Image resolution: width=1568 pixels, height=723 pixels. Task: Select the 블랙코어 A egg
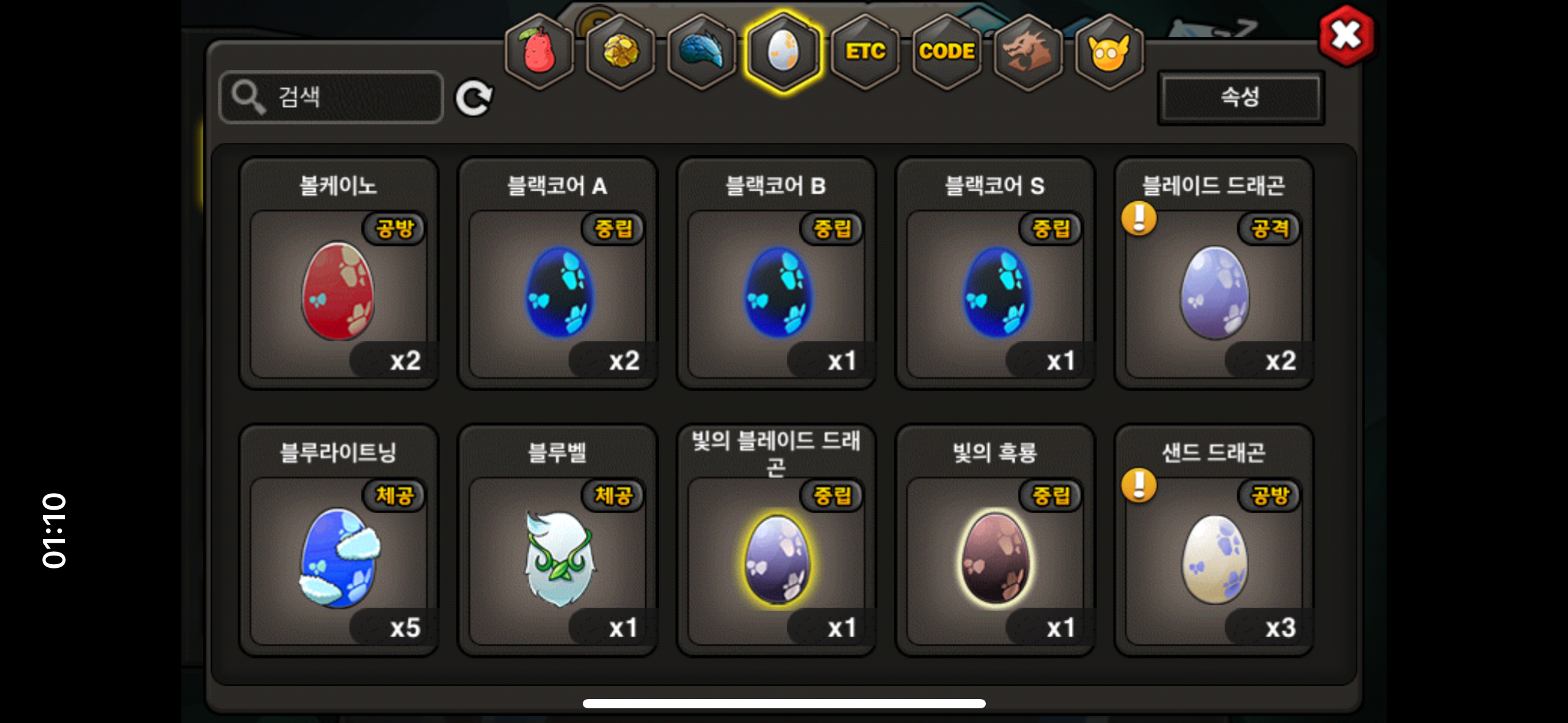point(558,274)
